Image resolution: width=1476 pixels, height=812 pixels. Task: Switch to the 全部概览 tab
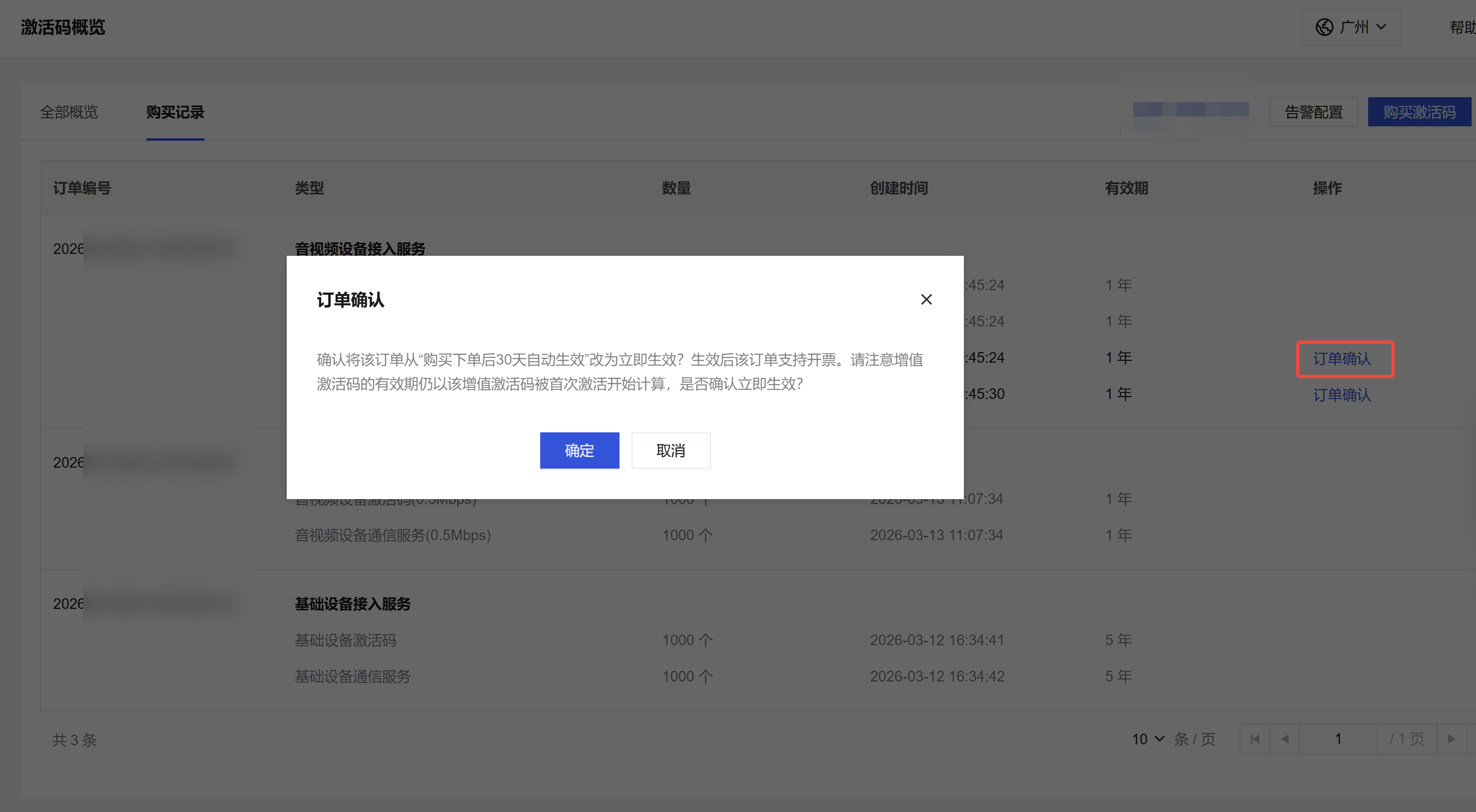[x=69, y=112]
